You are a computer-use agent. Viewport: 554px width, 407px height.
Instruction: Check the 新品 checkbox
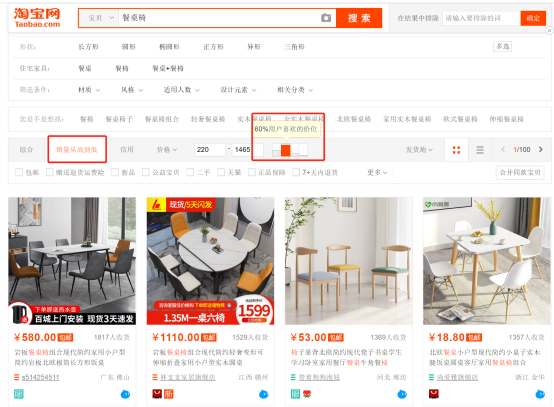[115, 172]
